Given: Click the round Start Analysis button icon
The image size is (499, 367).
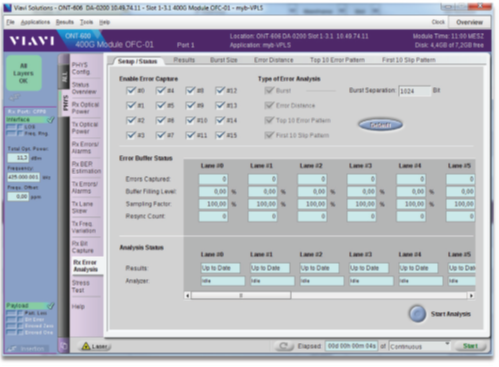Looking at the screenshot, I should coord(417,314).
